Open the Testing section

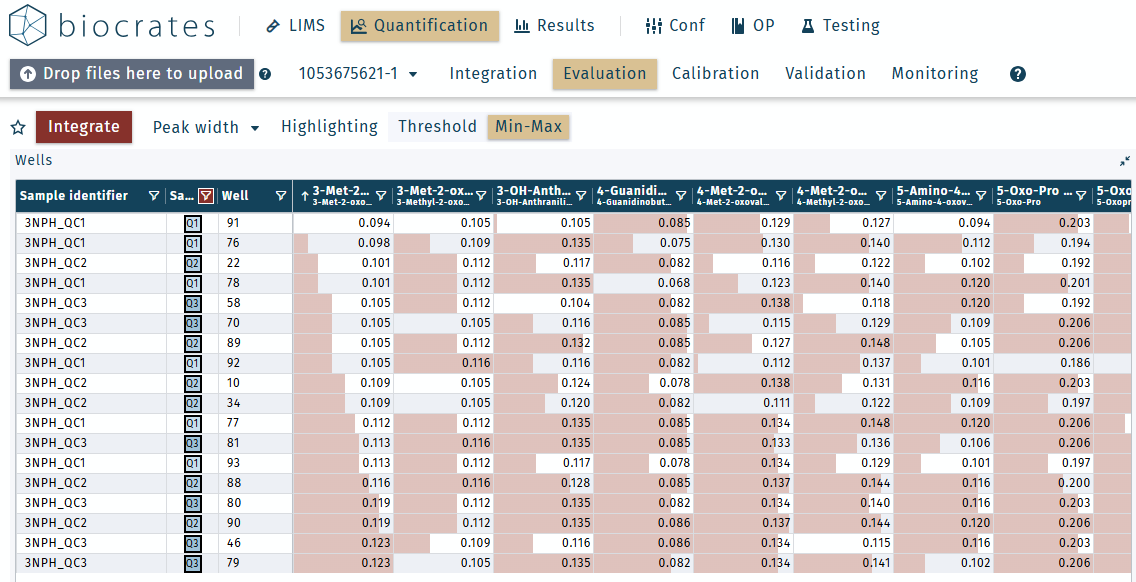[x=840, y=26]
